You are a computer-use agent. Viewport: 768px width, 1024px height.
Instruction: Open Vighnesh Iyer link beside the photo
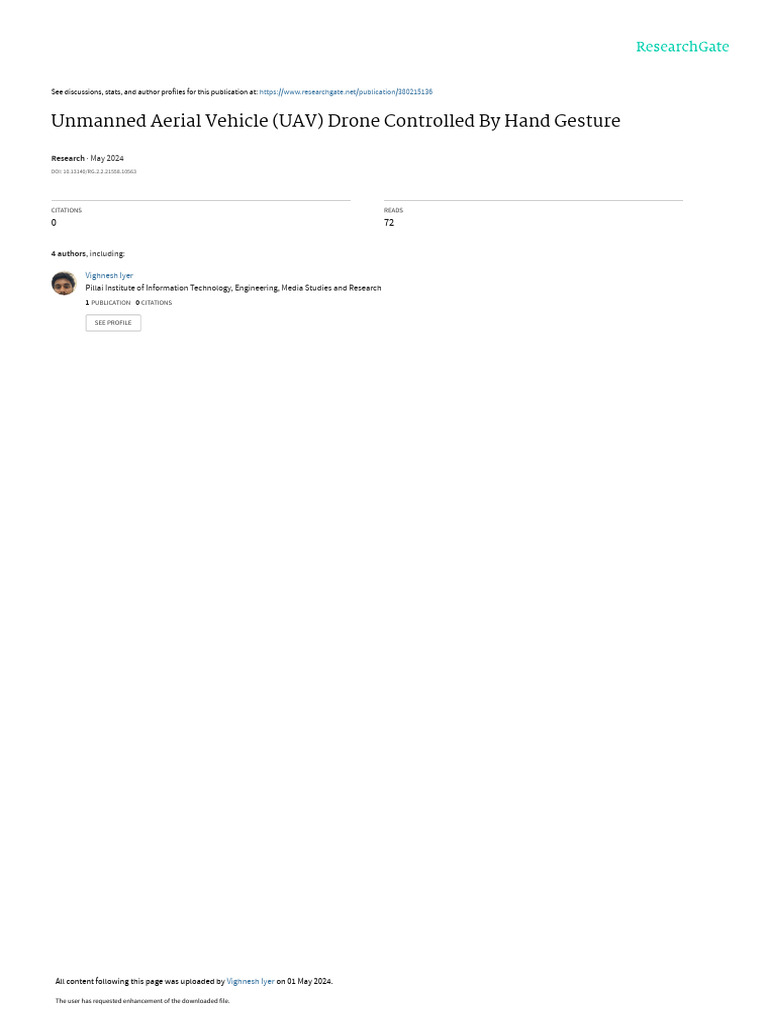click(109, 276)
